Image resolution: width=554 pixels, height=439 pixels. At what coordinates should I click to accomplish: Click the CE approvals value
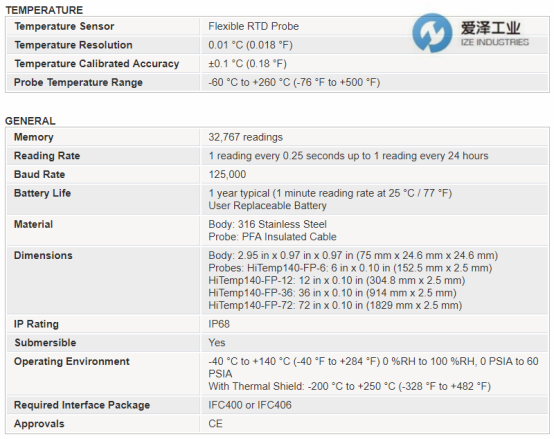[x=216, y=423]
